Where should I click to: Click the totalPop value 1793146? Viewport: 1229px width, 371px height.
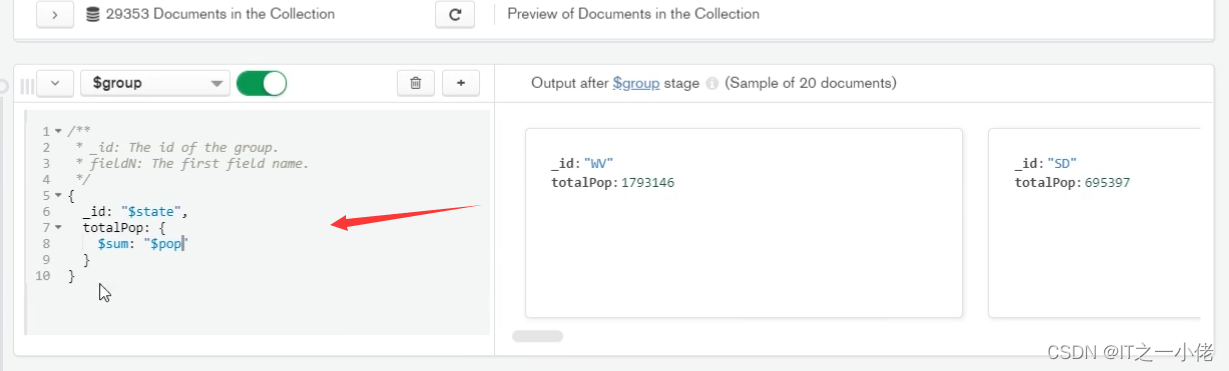[x=648, y=183]
